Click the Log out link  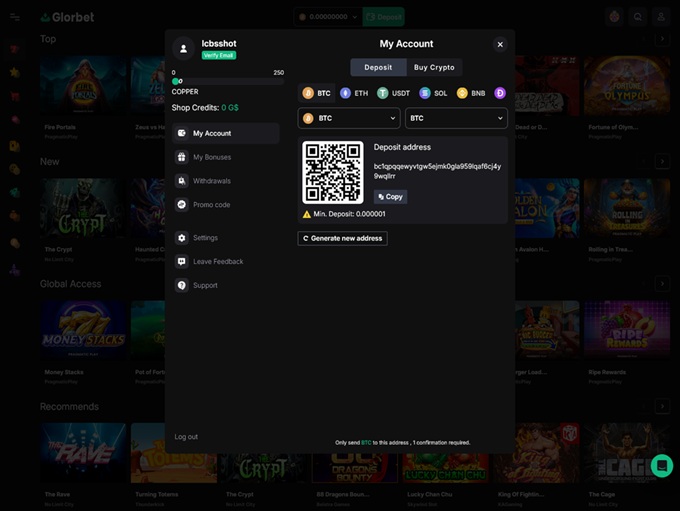click(186, 437)
